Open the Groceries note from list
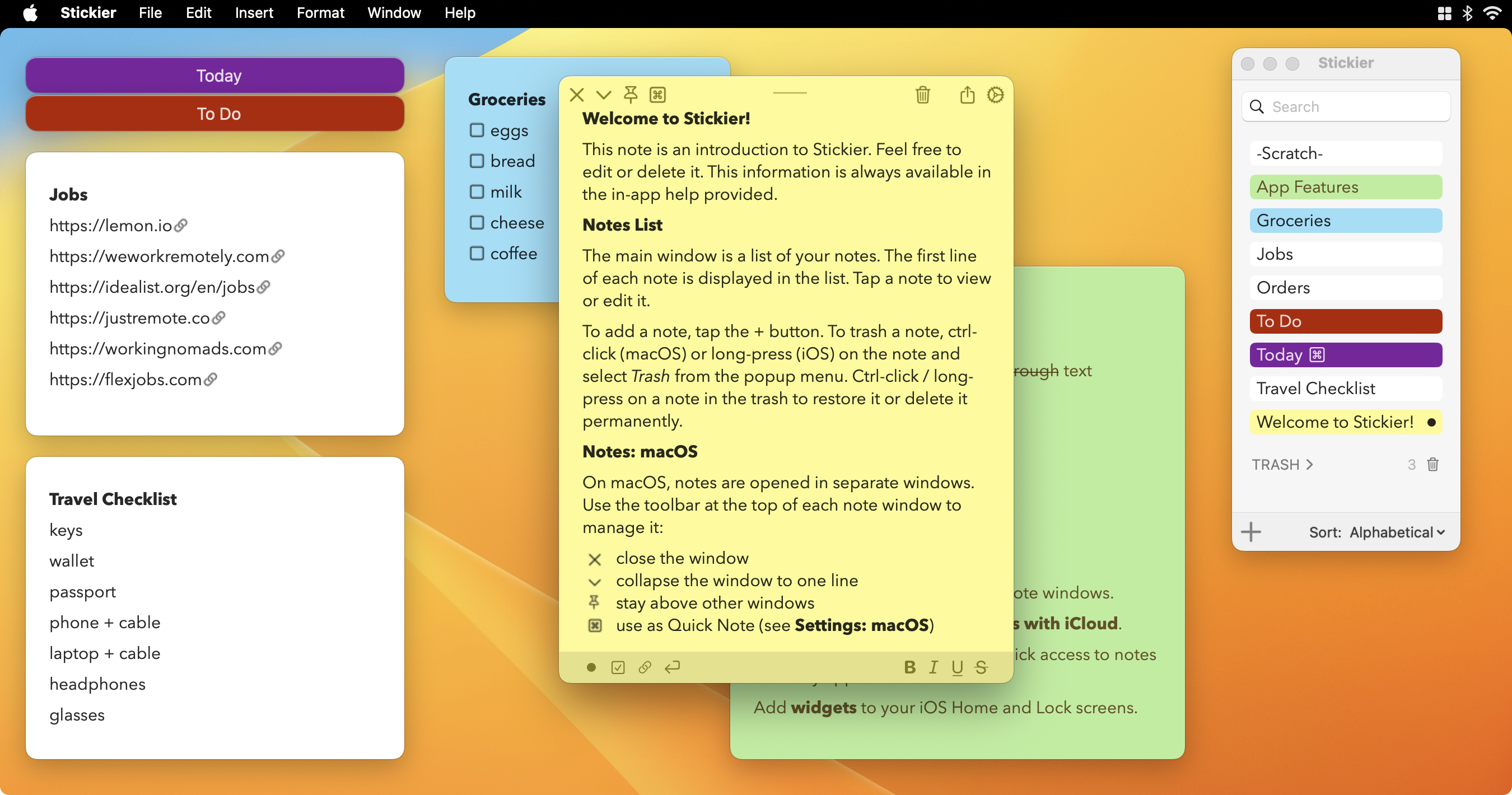1512x795 pixels. 1346,221
